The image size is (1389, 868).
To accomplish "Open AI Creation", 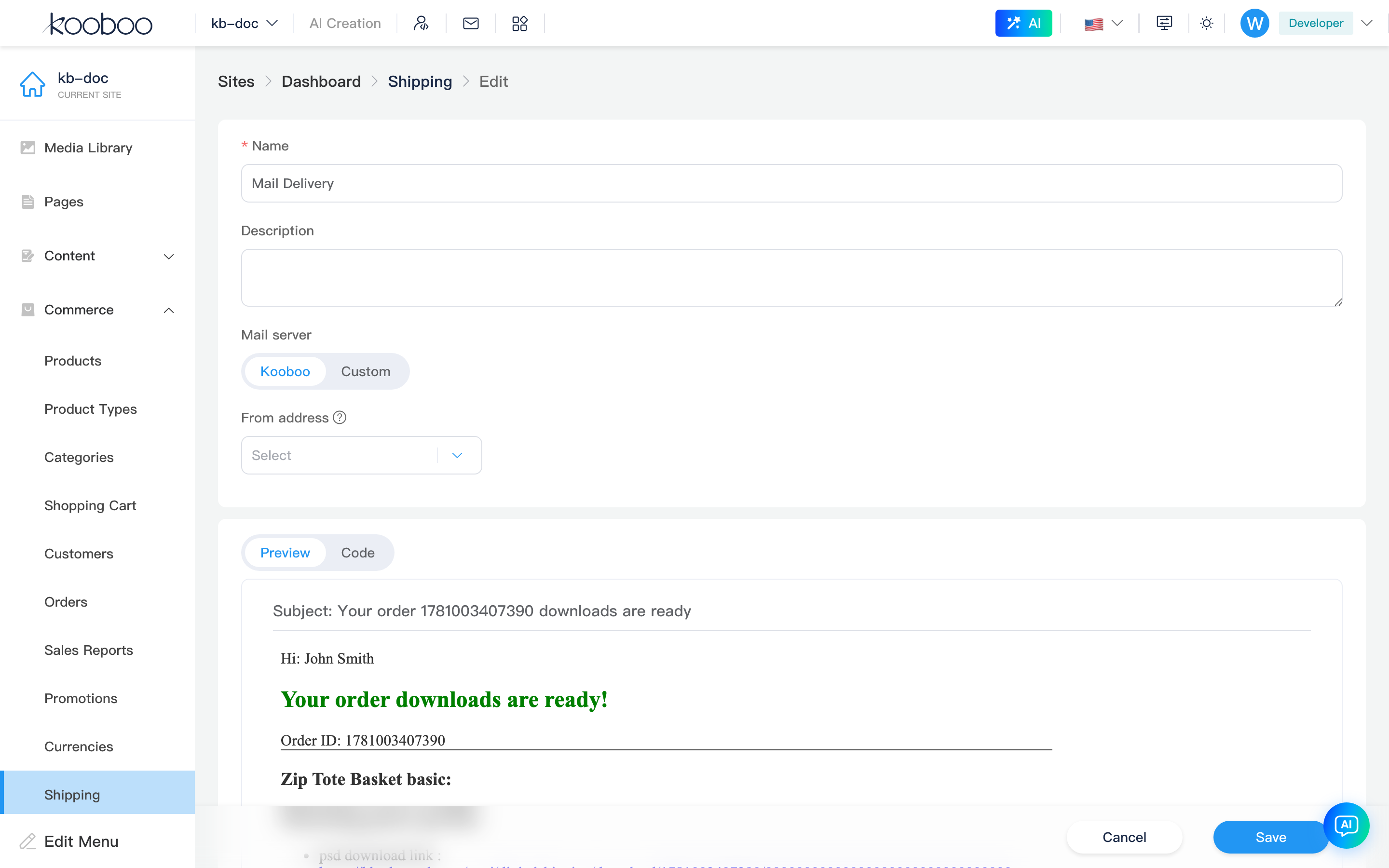I will click(x=345, y=24).
